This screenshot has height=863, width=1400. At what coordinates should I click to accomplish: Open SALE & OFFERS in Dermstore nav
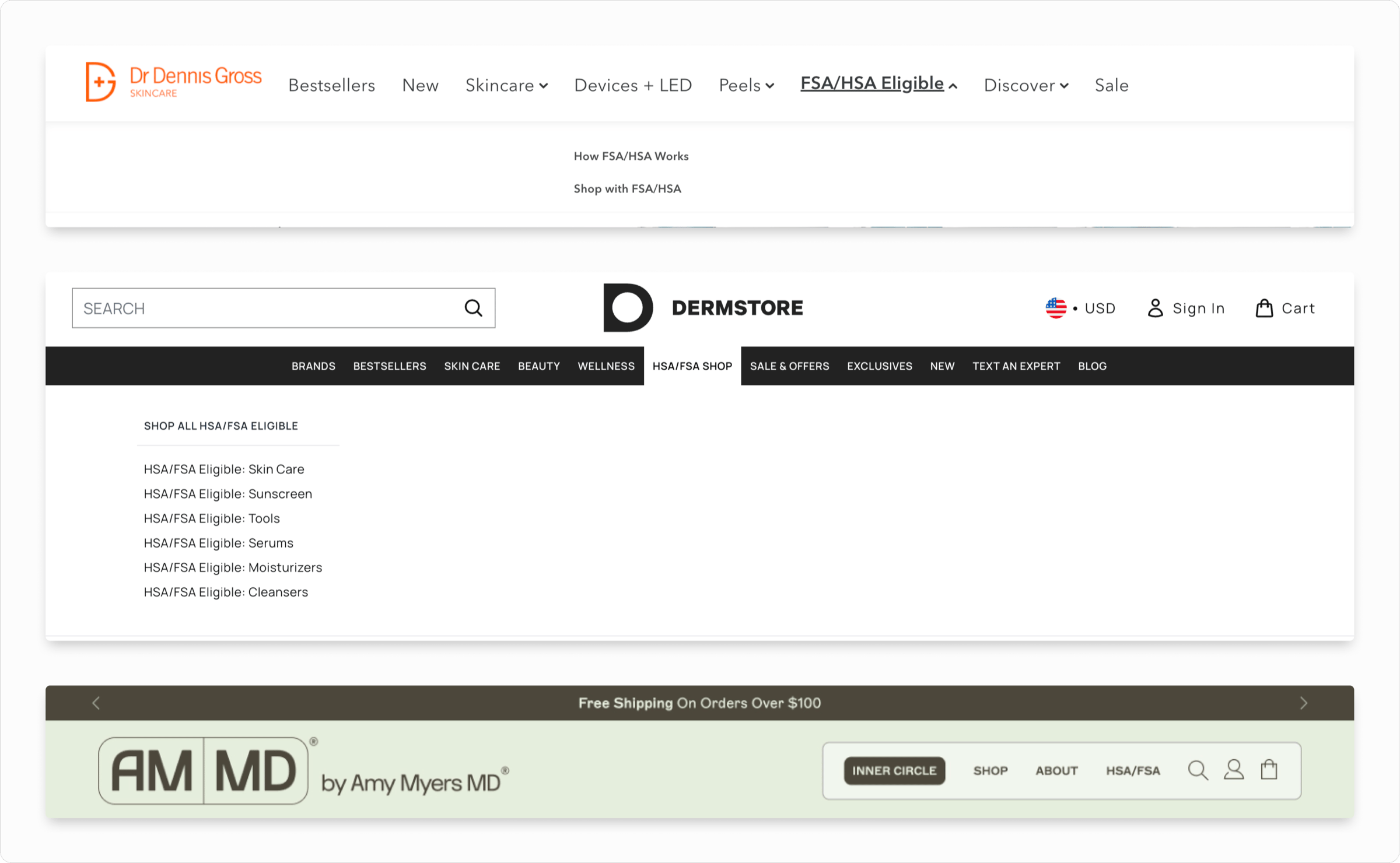click(x=789, y=366)
